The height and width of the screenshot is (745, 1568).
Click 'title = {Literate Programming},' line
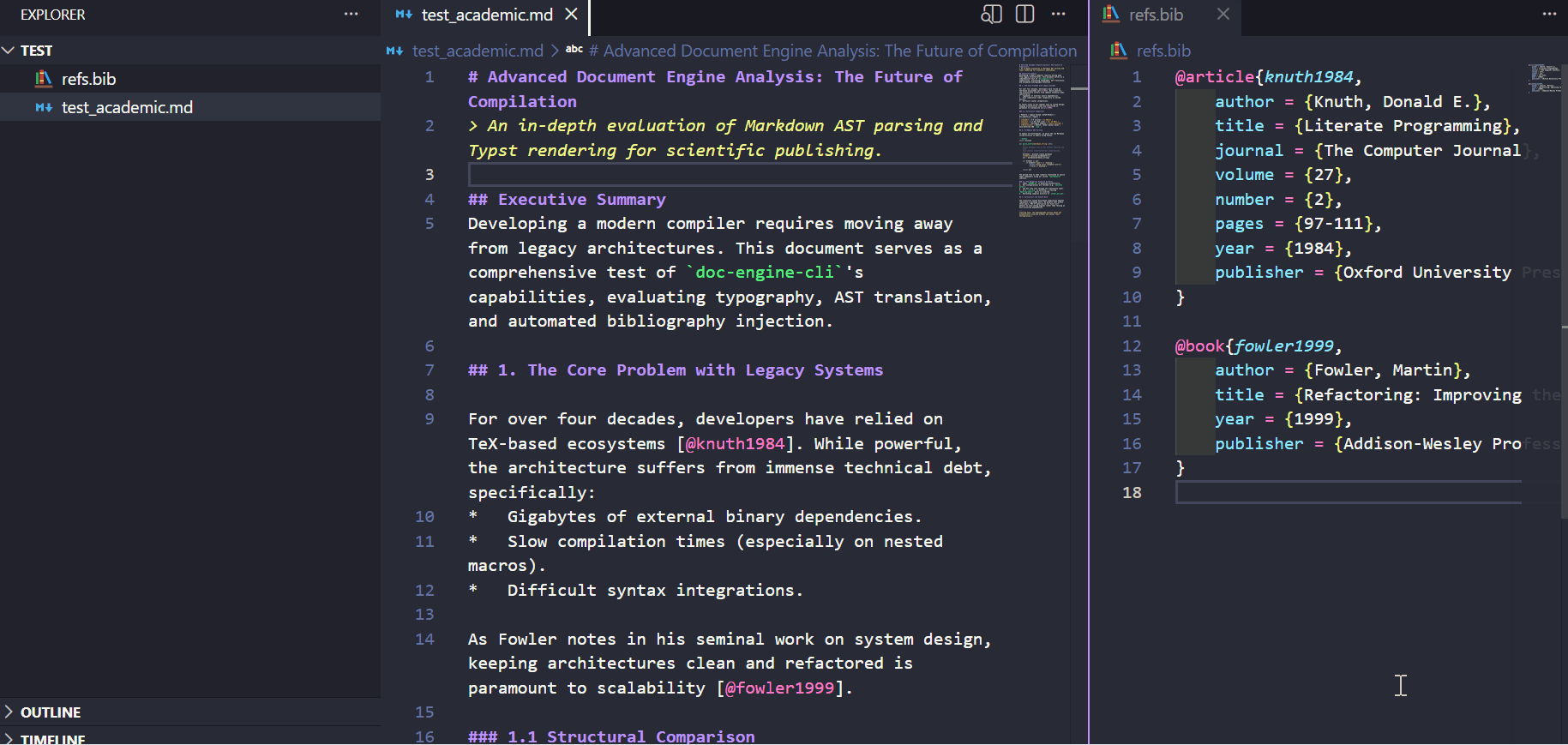click(x=1367, y=126)
